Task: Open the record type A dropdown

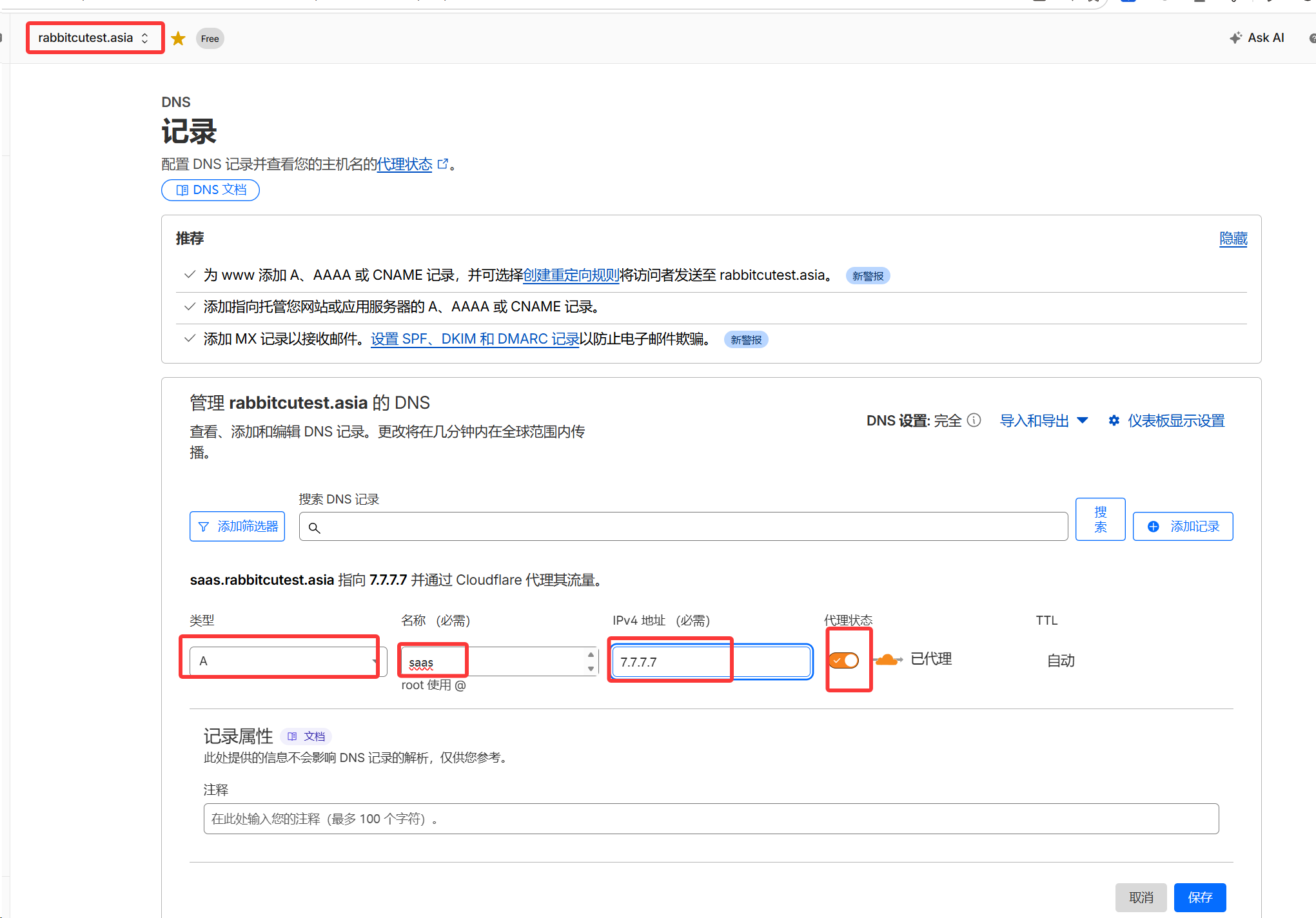Action: point(288,661)
